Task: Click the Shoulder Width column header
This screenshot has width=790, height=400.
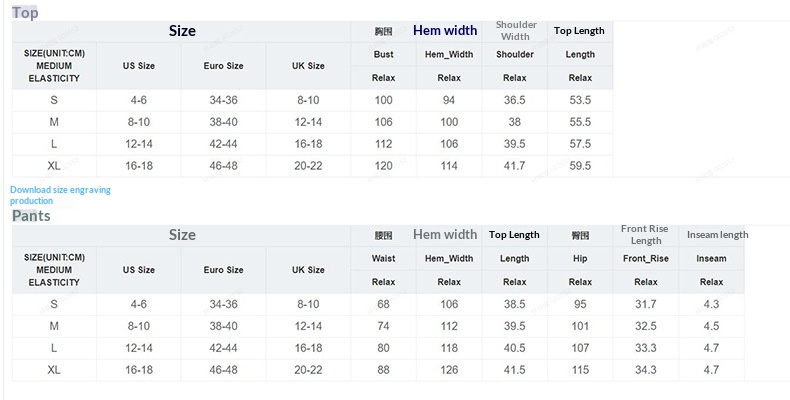Action: pos(515,31)
